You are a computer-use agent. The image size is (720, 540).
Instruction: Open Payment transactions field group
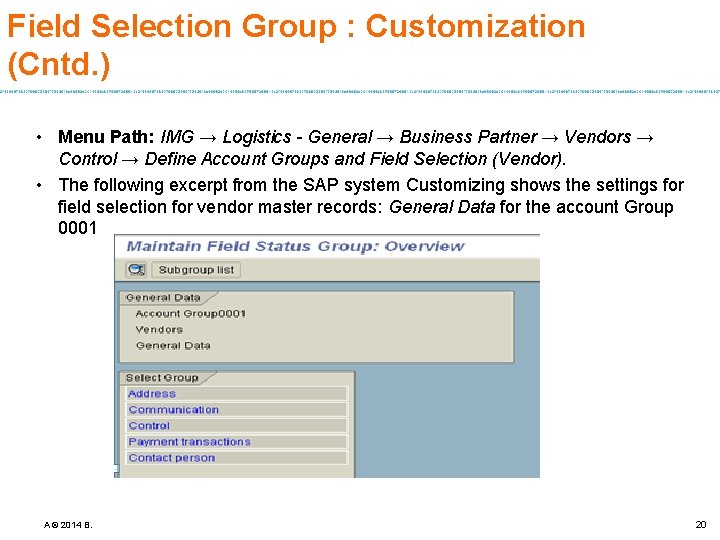click(x=236, y=442)
